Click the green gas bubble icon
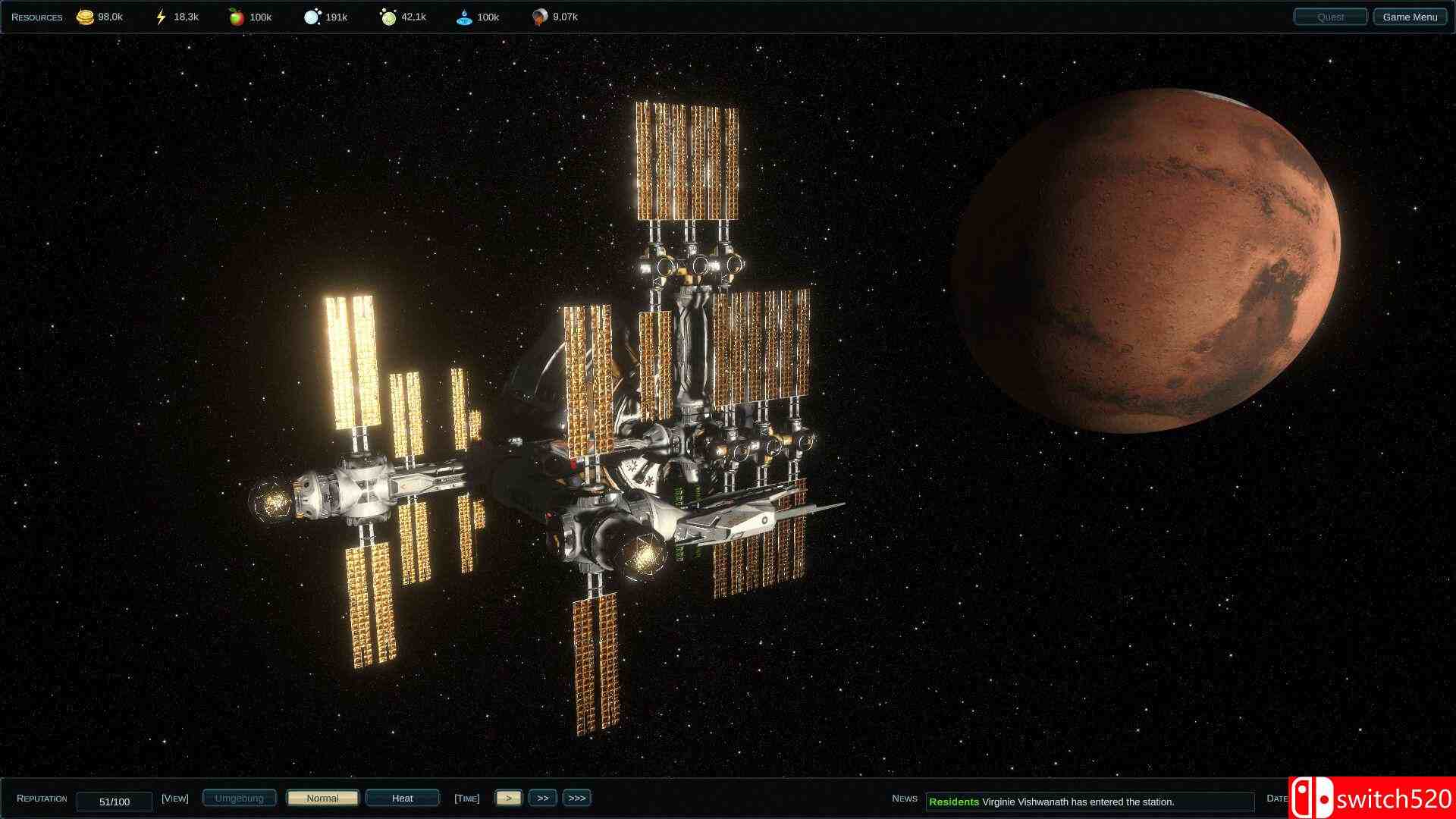 [x=388, y=17]
